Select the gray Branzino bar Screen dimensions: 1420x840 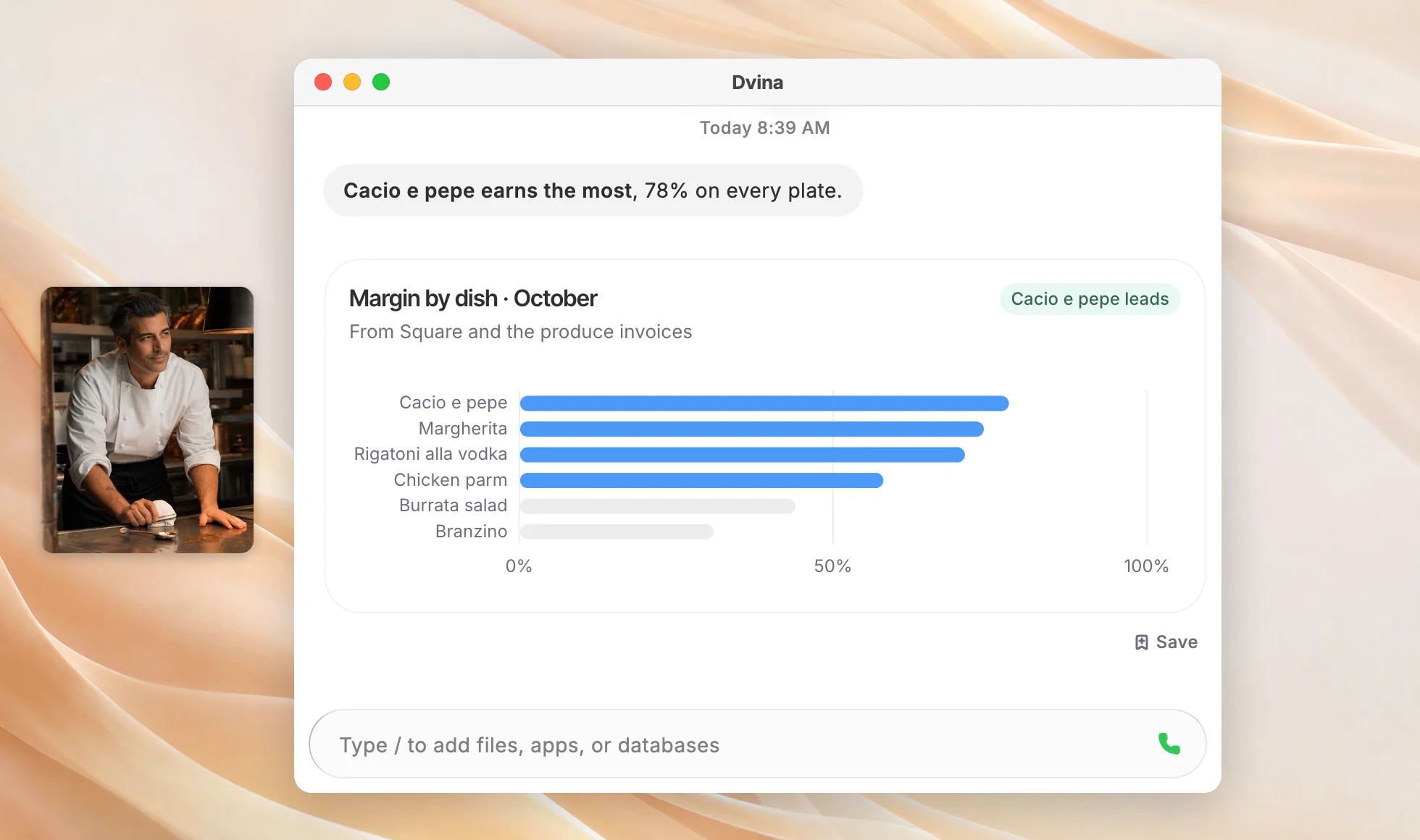(617, 532)
